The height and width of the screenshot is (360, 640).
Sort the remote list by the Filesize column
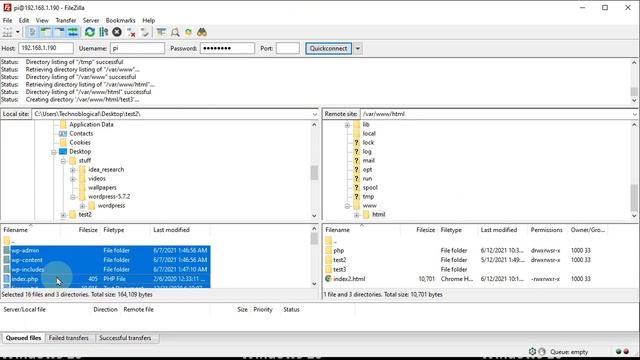[425, 230]
